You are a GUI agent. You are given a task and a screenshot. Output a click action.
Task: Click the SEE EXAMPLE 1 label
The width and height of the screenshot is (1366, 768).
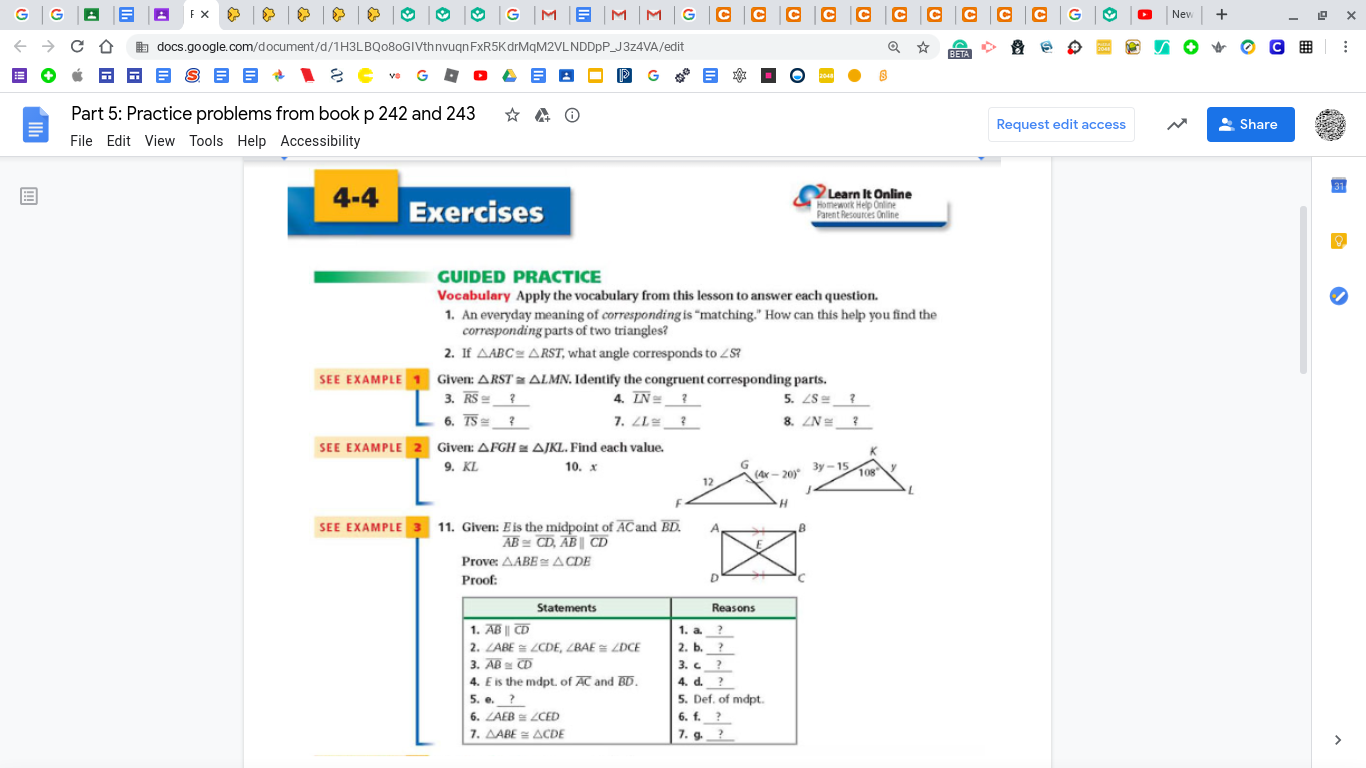click(373, 380)
